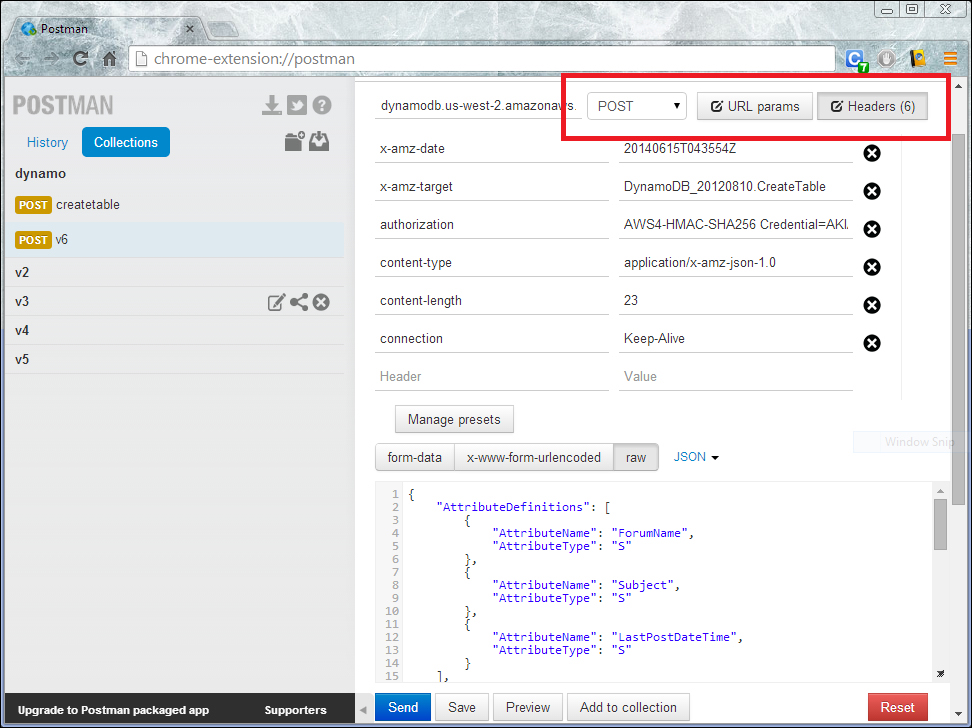Open the JSON body format dropdown
The height and width of the screenshot is (728, 972).
pyautogui.click(x=696, y=457)
